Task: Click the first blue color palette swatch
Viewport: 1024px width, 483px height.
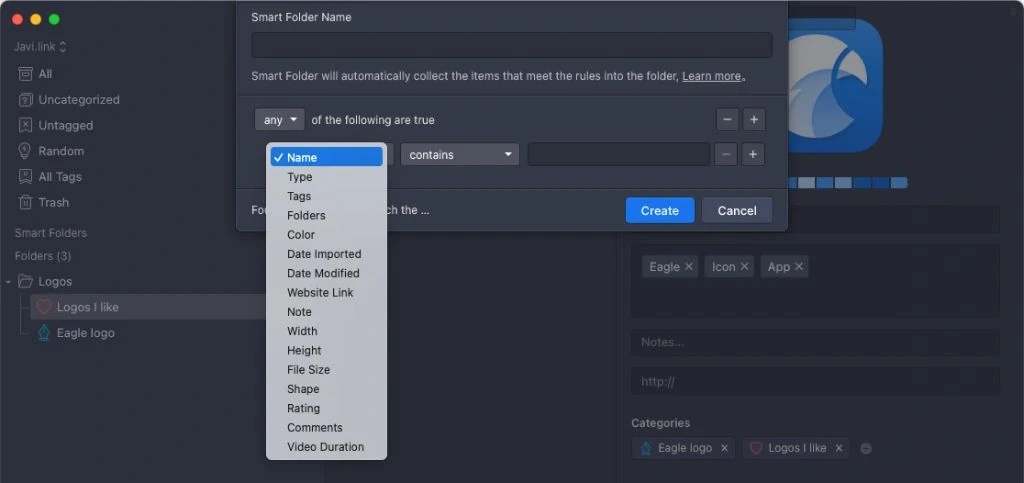Action: 795,183
